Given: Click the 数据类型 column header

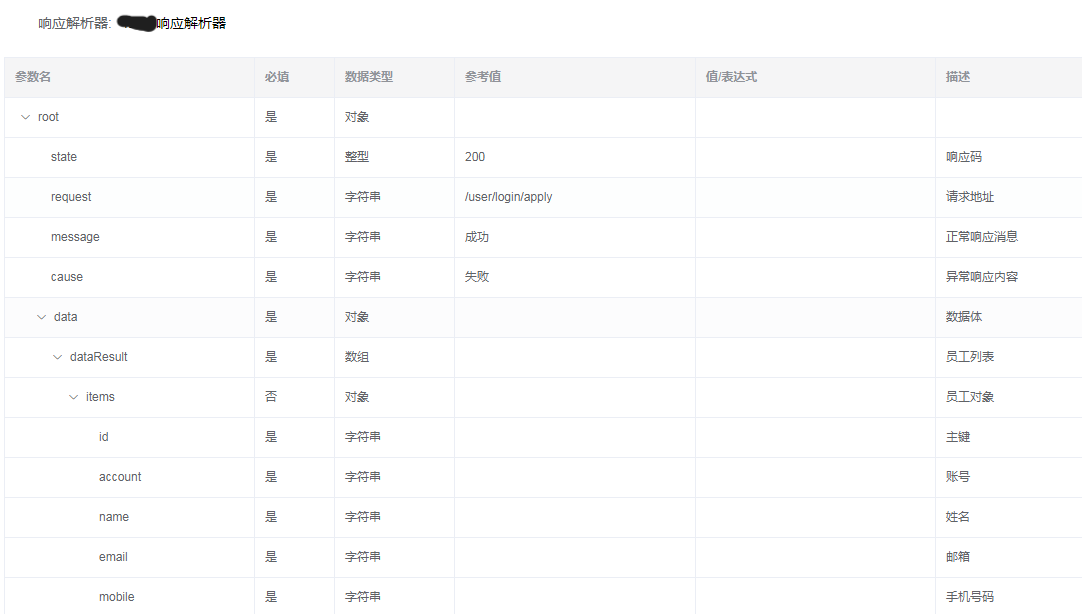Looking at the screenshot, I should point(368,77).
